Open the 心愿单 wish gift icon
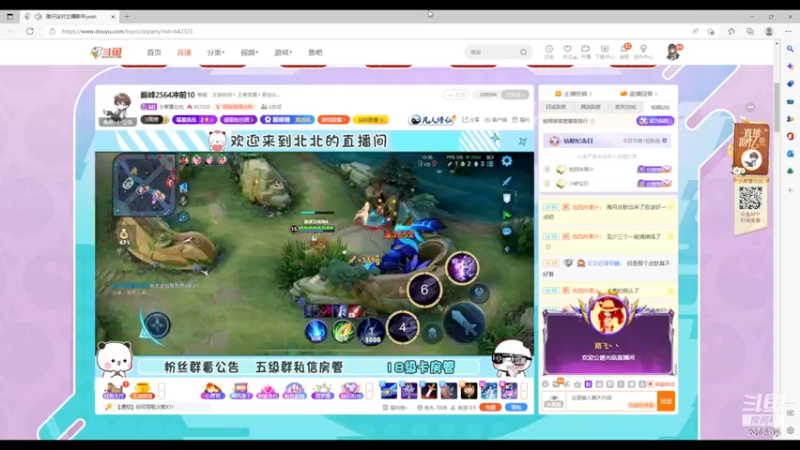This screenshot has height=450, width=800. click(x=213, y=391)
